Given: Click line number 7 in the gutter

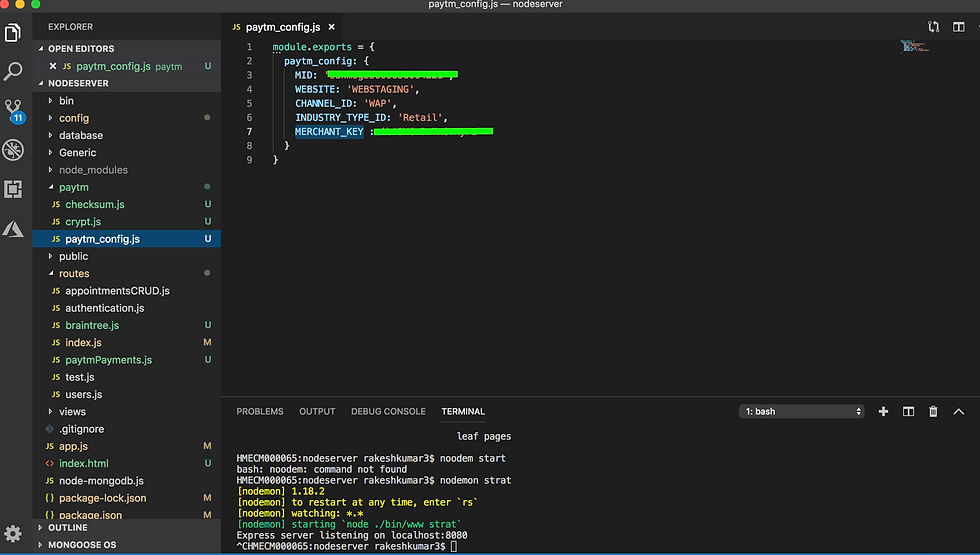Looking at the screenshot, I should click(x=249, y=132).
